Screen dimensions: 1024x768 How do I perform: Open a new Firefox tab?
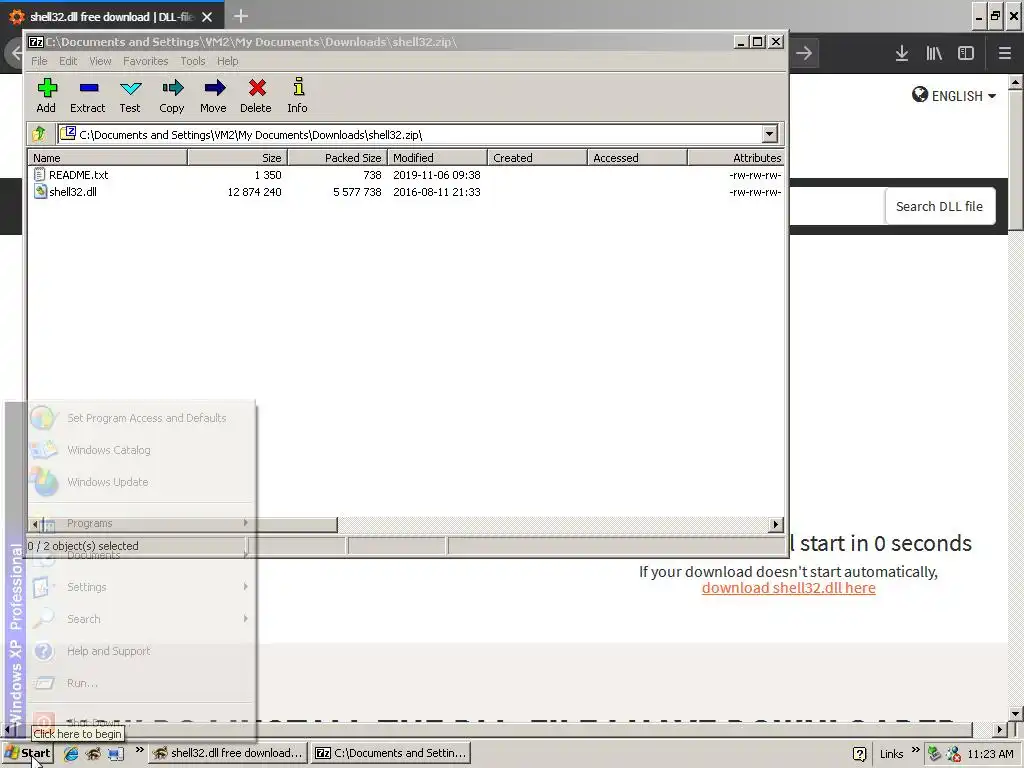240,16
